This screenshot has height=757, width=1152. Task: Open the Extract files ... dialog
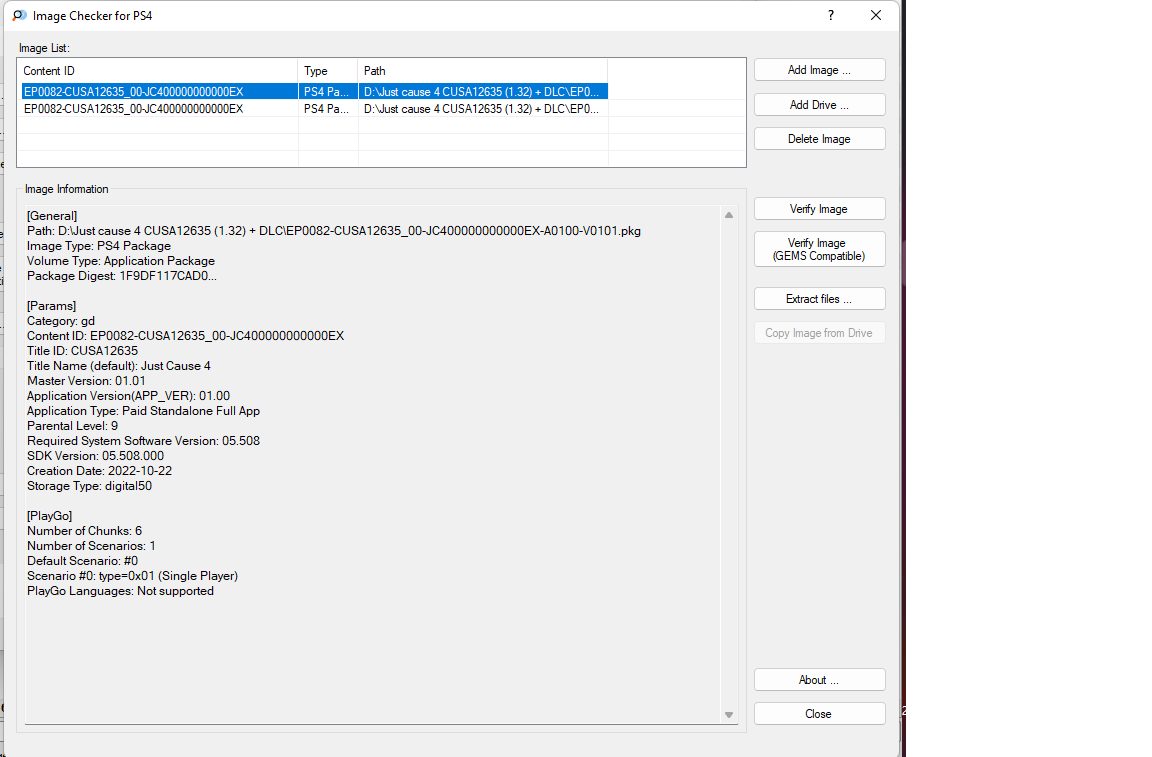click(x=819, y=298)
